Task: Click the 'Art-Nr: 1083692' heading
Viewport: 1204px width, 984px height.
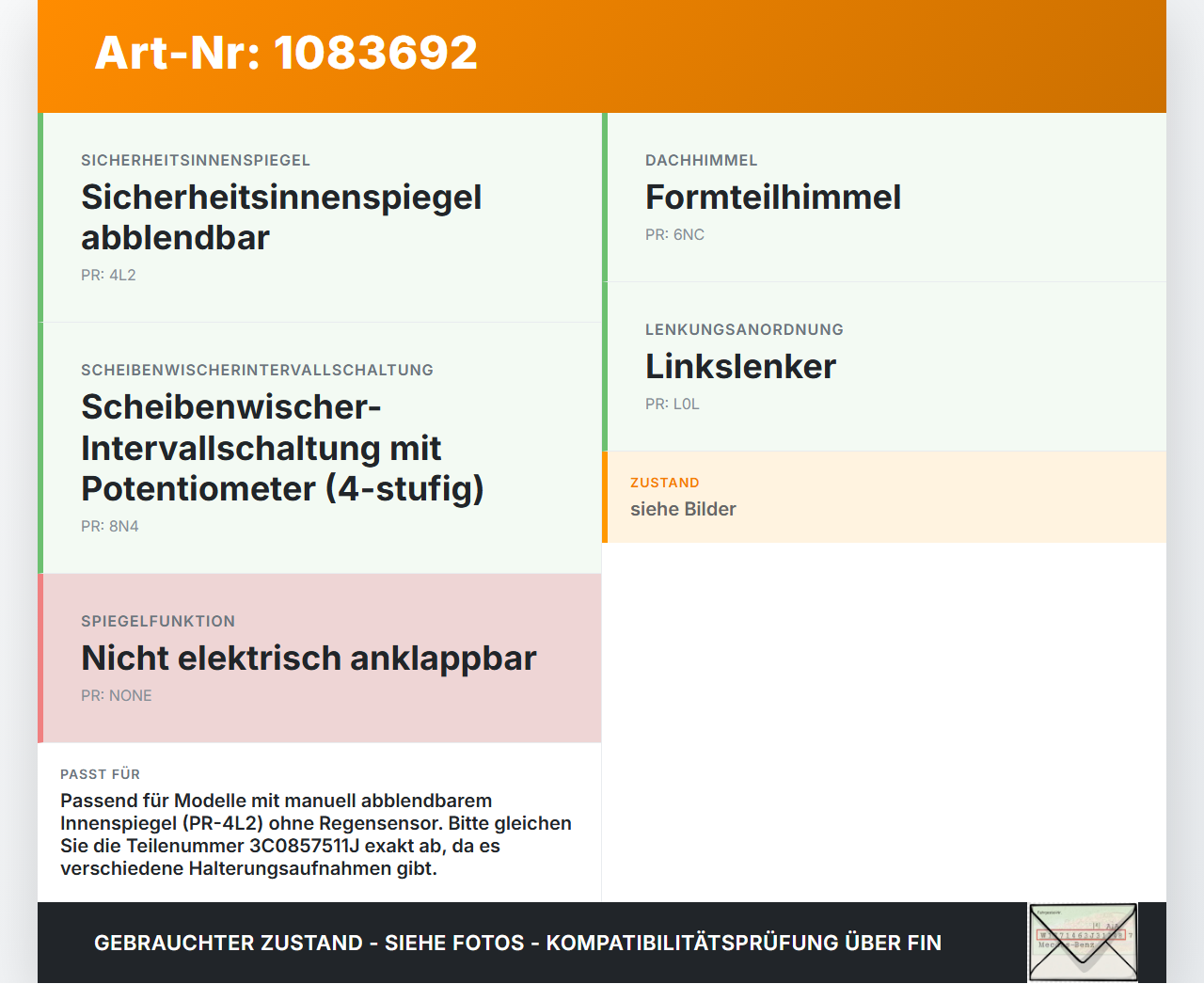Action: coord(286,53)
